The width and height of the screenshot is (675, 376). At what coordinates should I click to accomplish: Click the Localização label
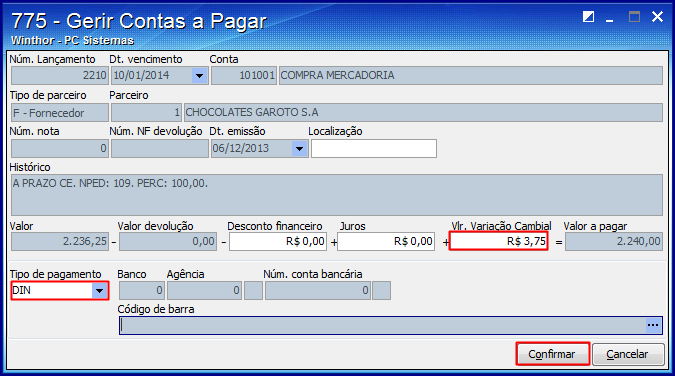click(x=335, y=131)
